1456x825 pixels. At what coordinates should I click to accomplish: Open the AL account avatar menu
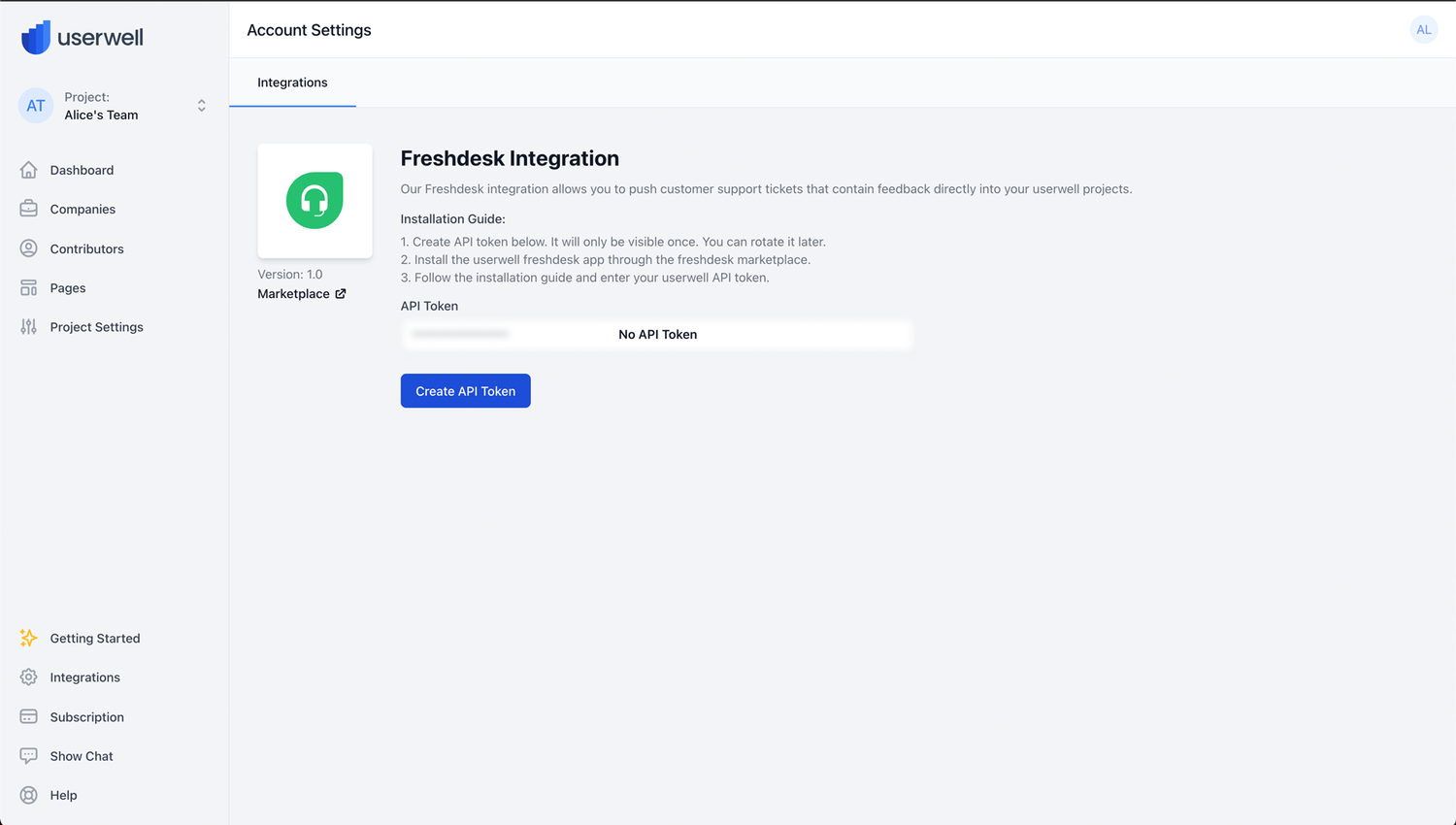tap(1423, 29)
